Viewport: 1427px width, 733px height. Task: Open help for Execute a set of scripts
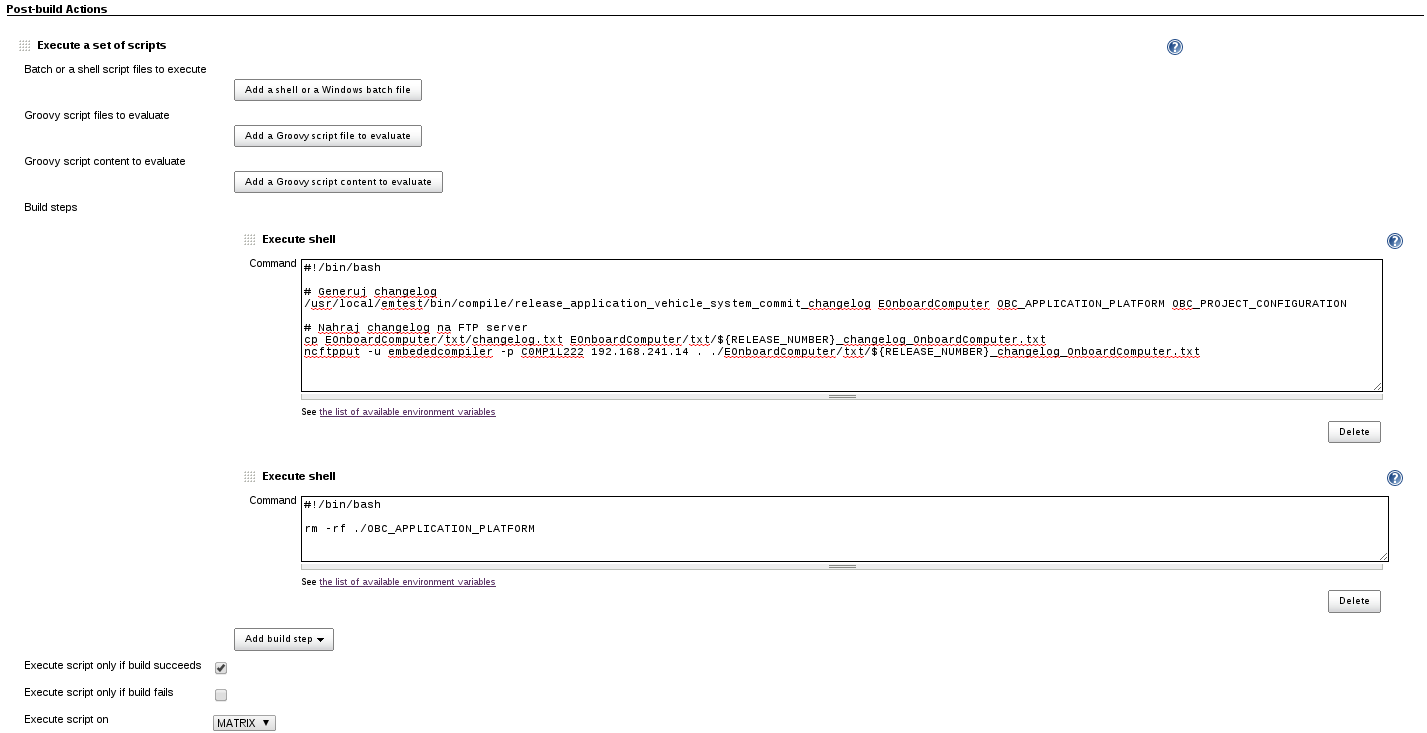coord(1174,46)
